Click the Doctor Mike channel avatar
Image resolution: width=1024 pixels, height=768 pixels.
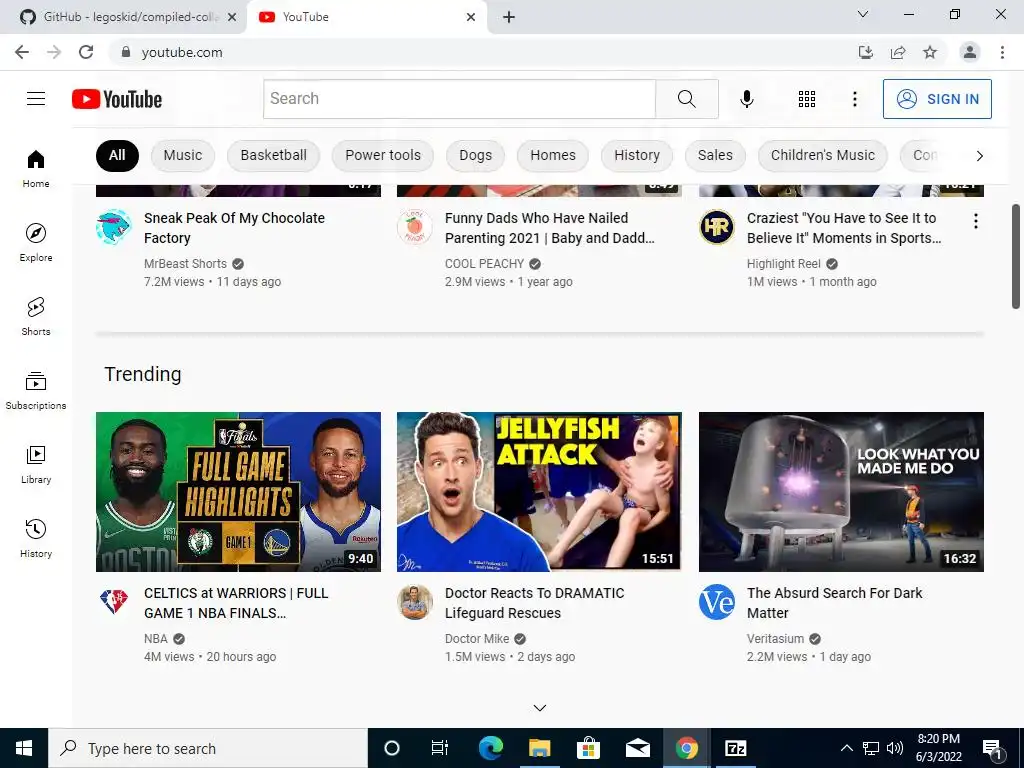(415, 601)
